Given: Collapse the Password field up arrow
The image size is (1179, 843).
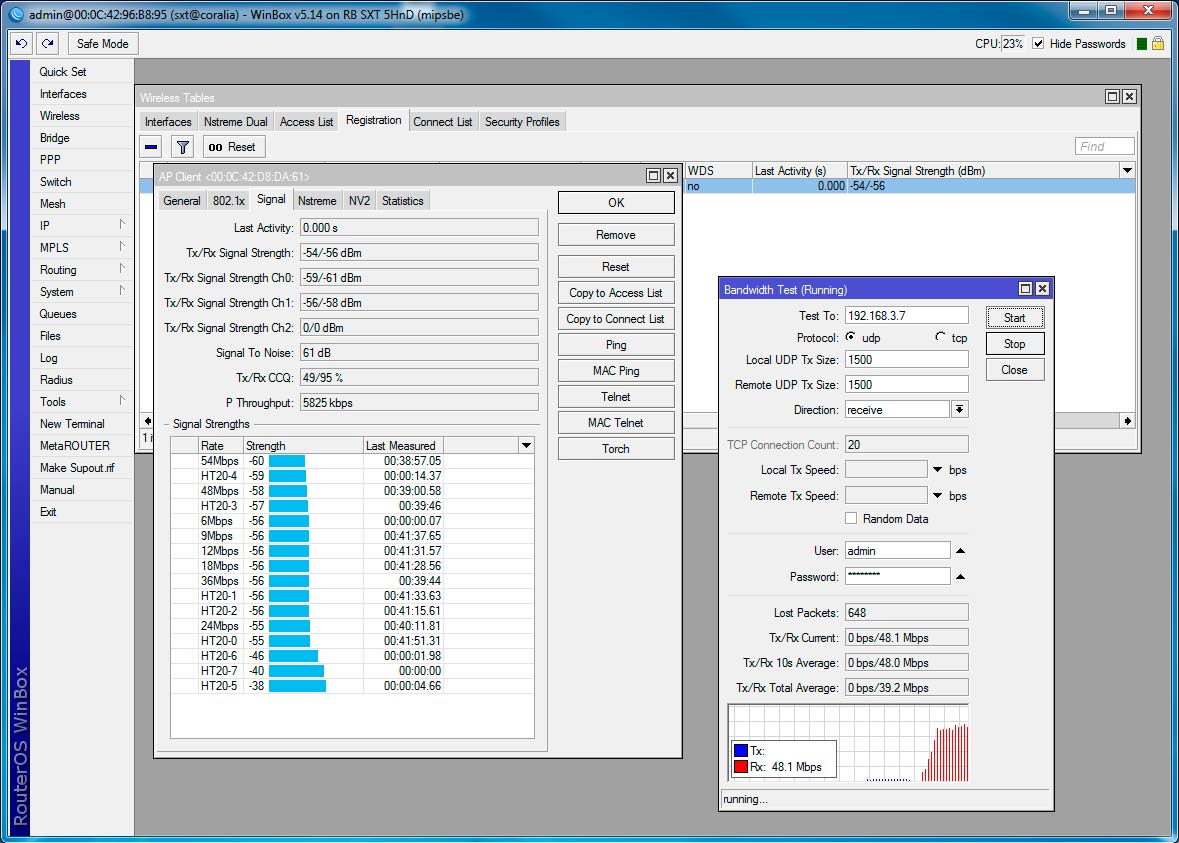Looking at the screenshot, I should point(960,577).
